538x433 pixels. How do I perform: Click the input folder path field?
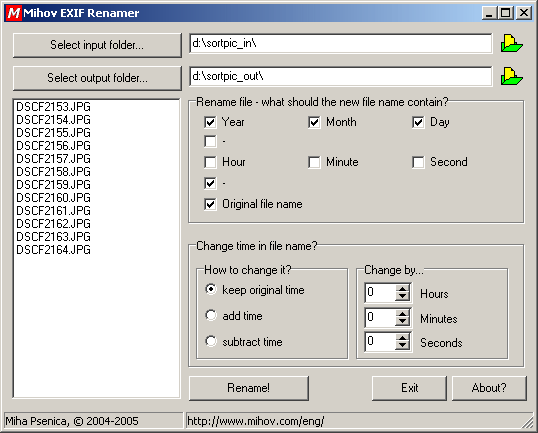coord(340,43)
